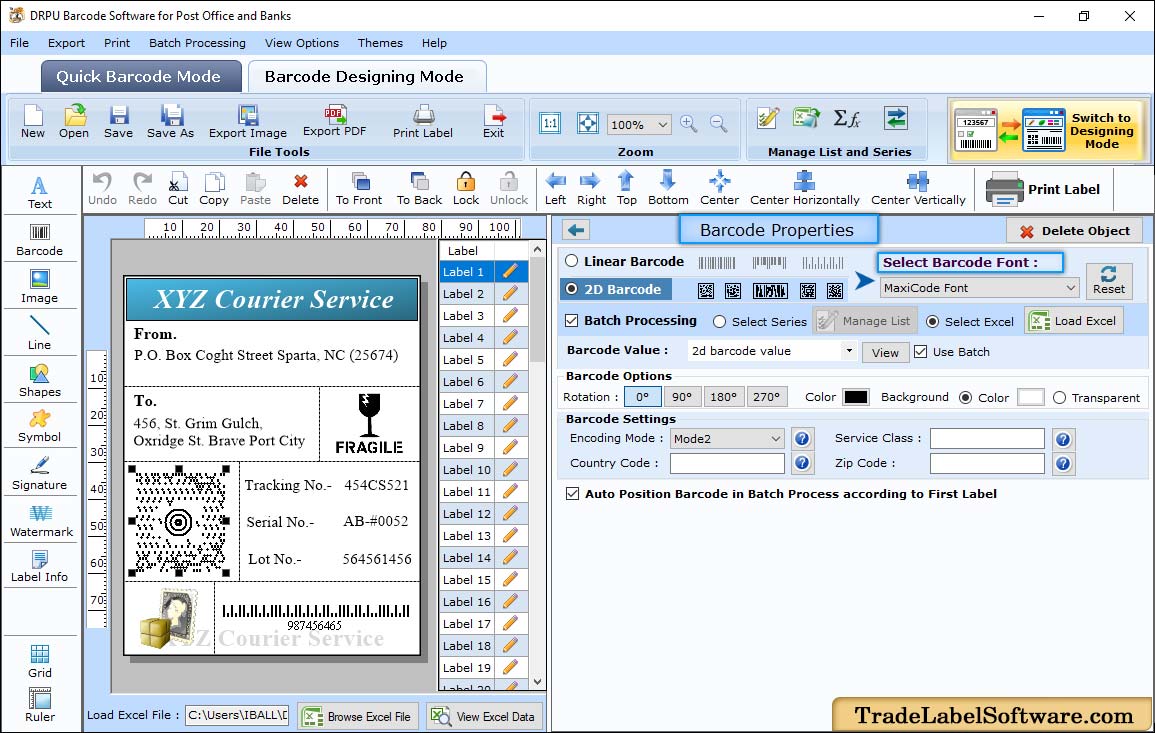Screen dimensions: 1155x733
Task: Click the Delete Object button
Action: point(1075,231)
